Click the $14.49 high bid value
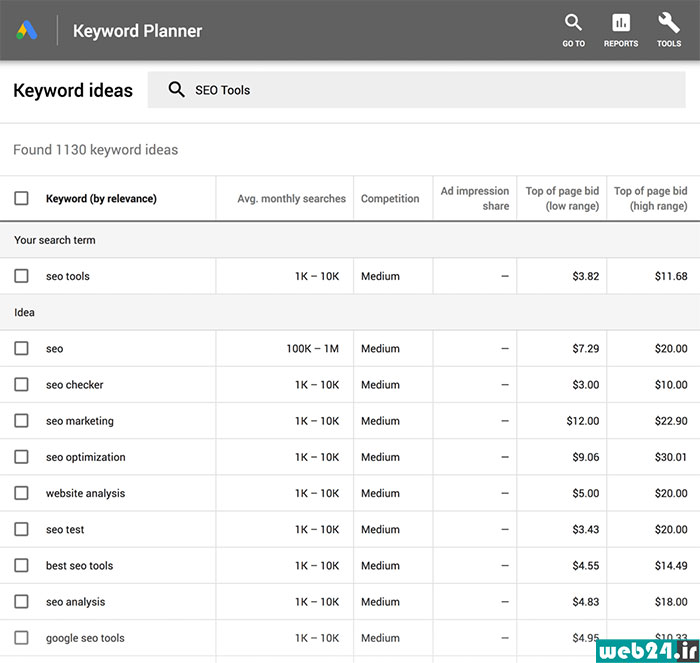This screenshot has height=663, width=700. 671,565
